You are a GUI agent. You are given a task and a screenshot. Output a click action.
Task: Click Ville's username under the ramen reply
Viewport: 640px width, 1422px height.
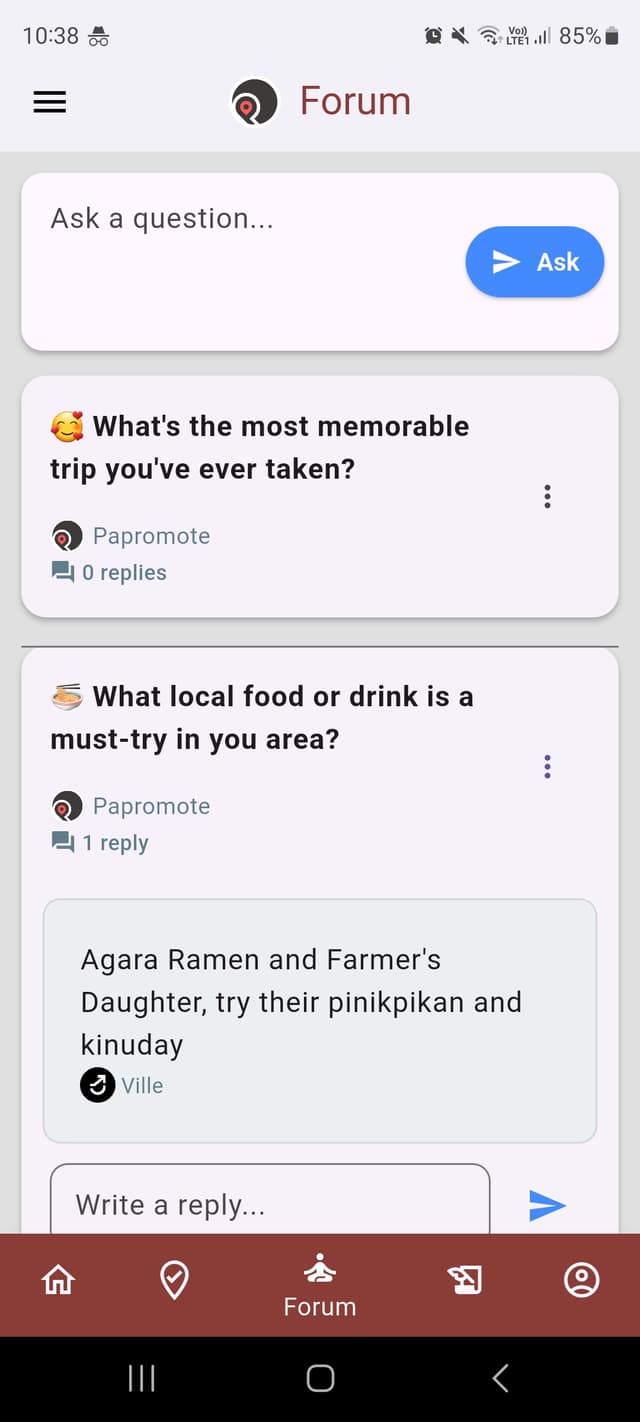point(142,1084)
